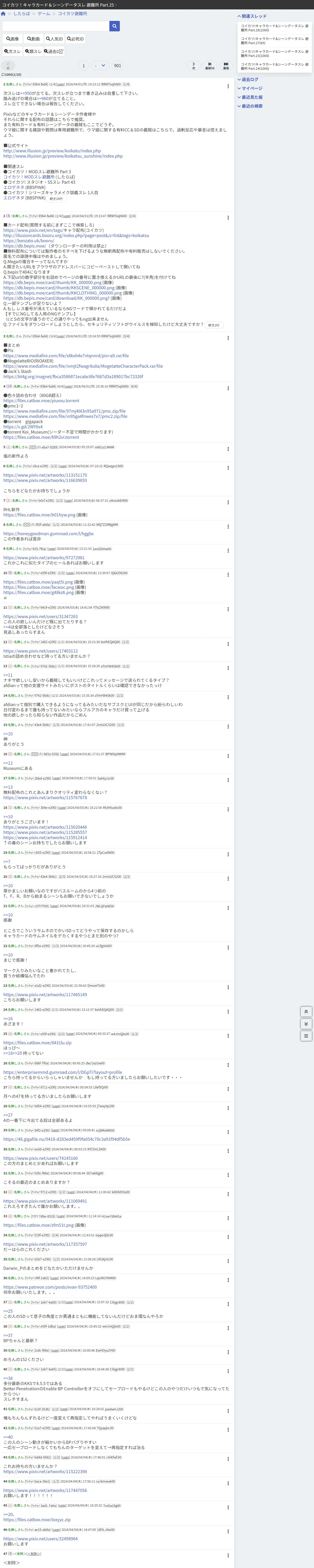Open kebab menu for post 10
The height and width of the screenshot is (1568, 314).
click(228, 575)
